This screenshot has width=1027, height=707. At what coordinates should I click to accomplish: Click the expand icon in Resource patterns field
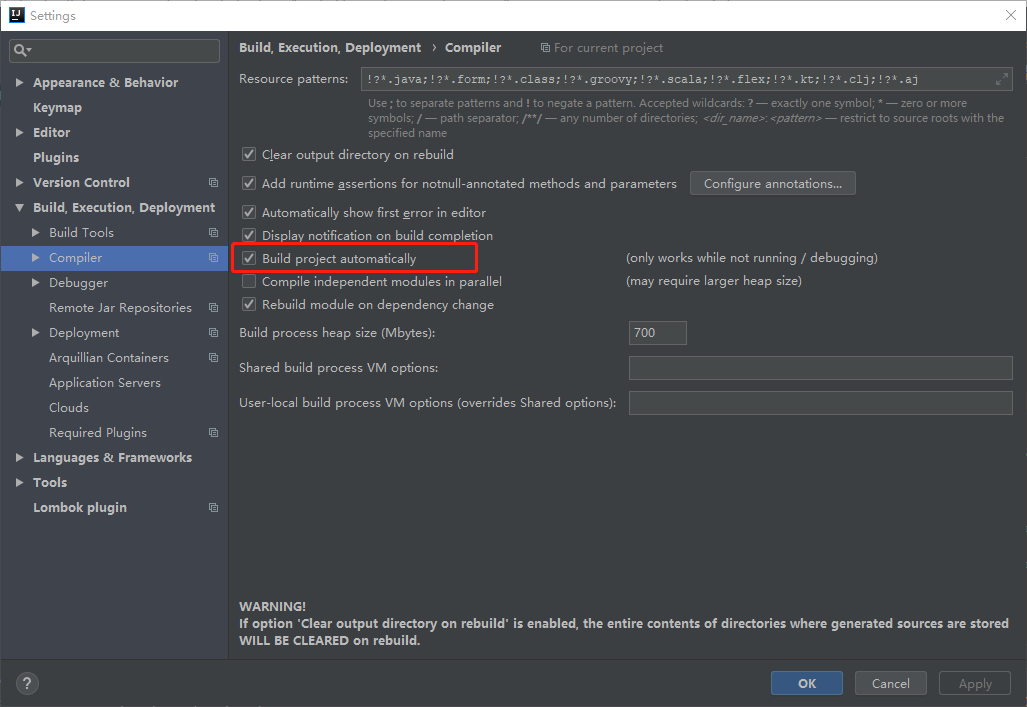pyautogui.click(x=1001, y=79)
